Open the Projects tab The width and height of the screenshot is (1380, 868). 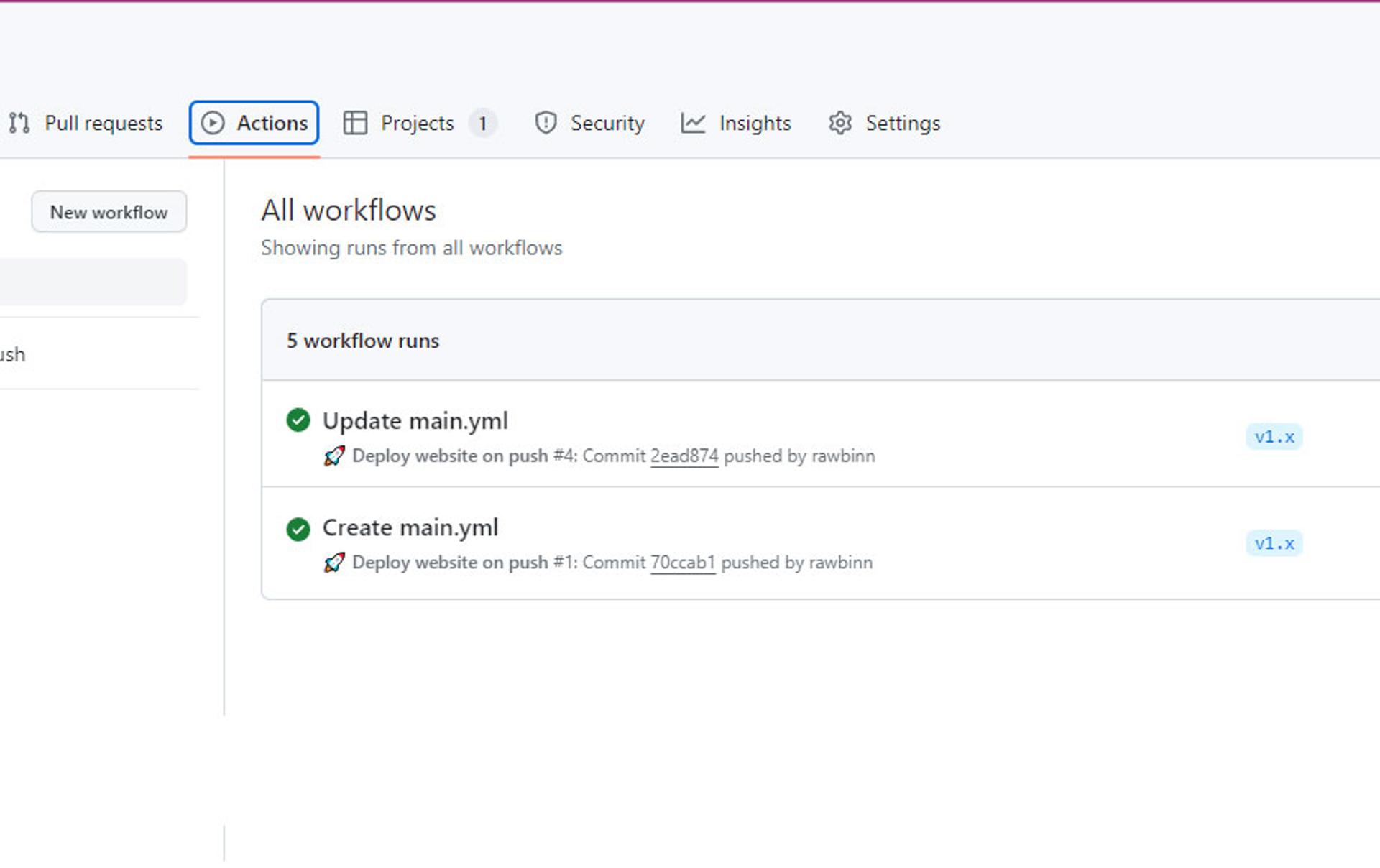[420, 123]
